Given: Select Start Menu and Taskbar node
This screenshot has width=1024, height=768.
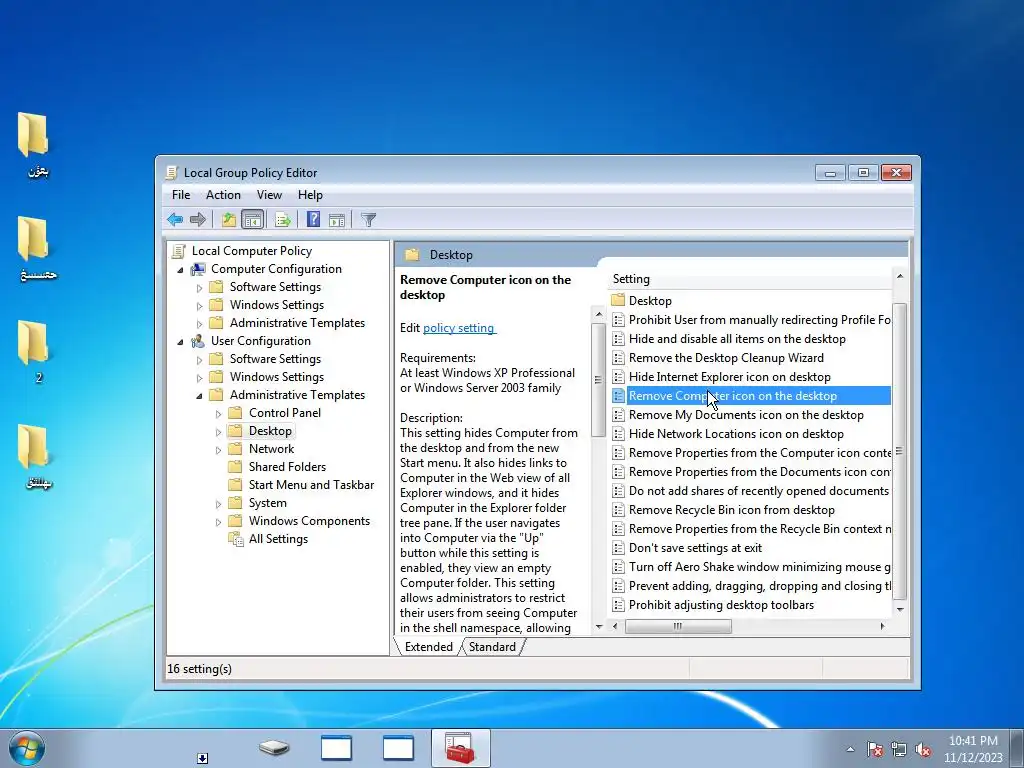Looking at the screenshot, I should (311, 485).
